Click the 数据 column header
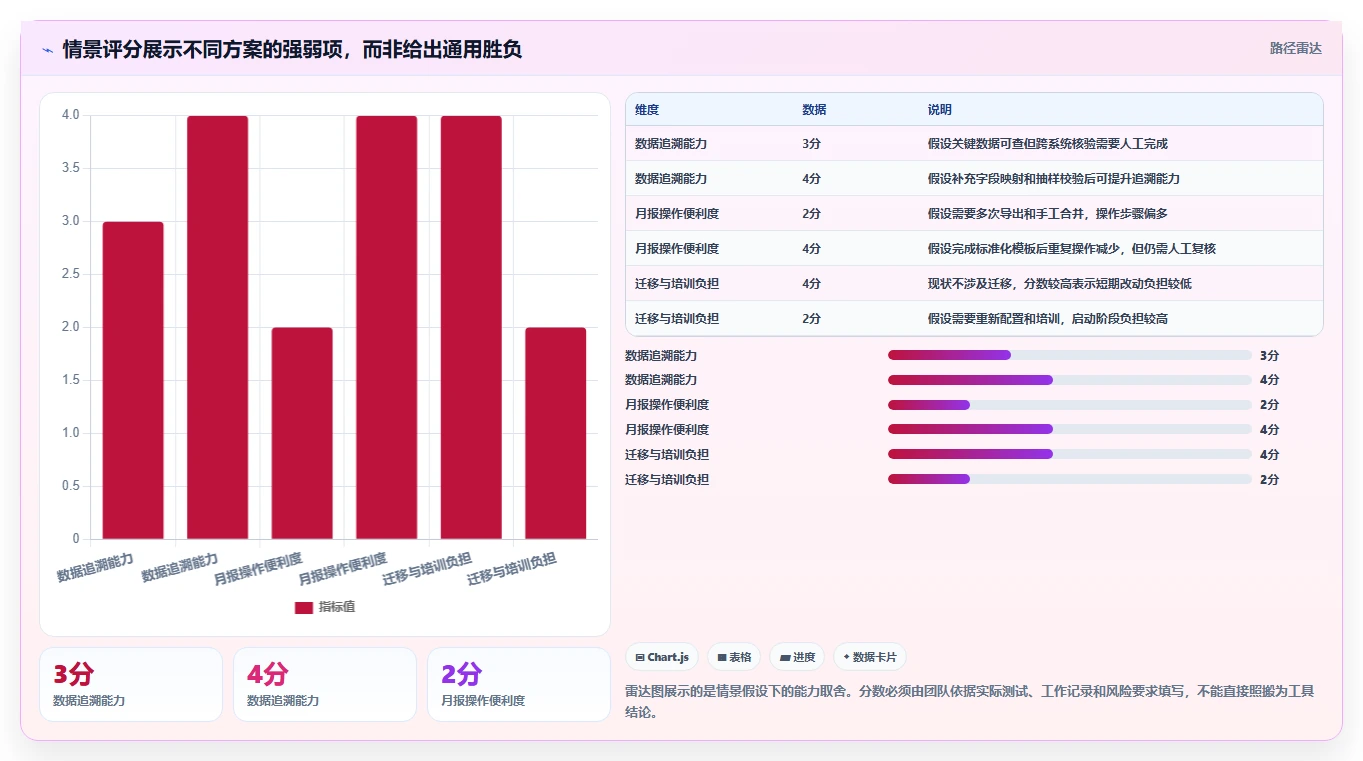 (x=814, y=110)
